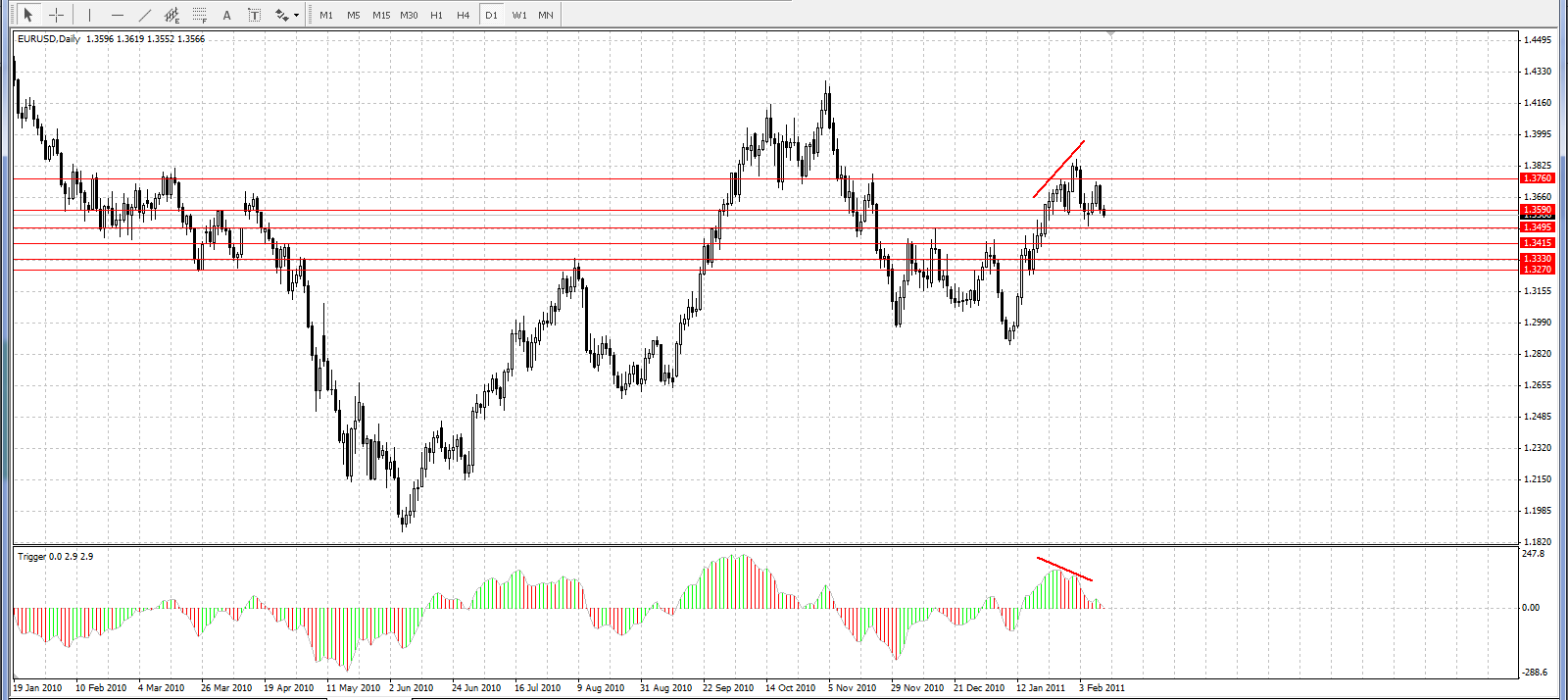Switch to H4 timeframe
This screenshot has height=700, width=1568.
[464, 15]
